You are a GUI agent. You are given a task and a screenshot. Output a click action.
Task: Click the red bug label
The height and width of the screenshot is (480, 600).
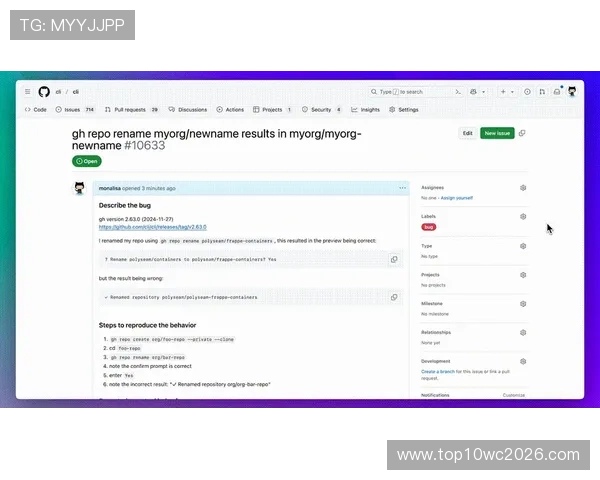point(429,227)
